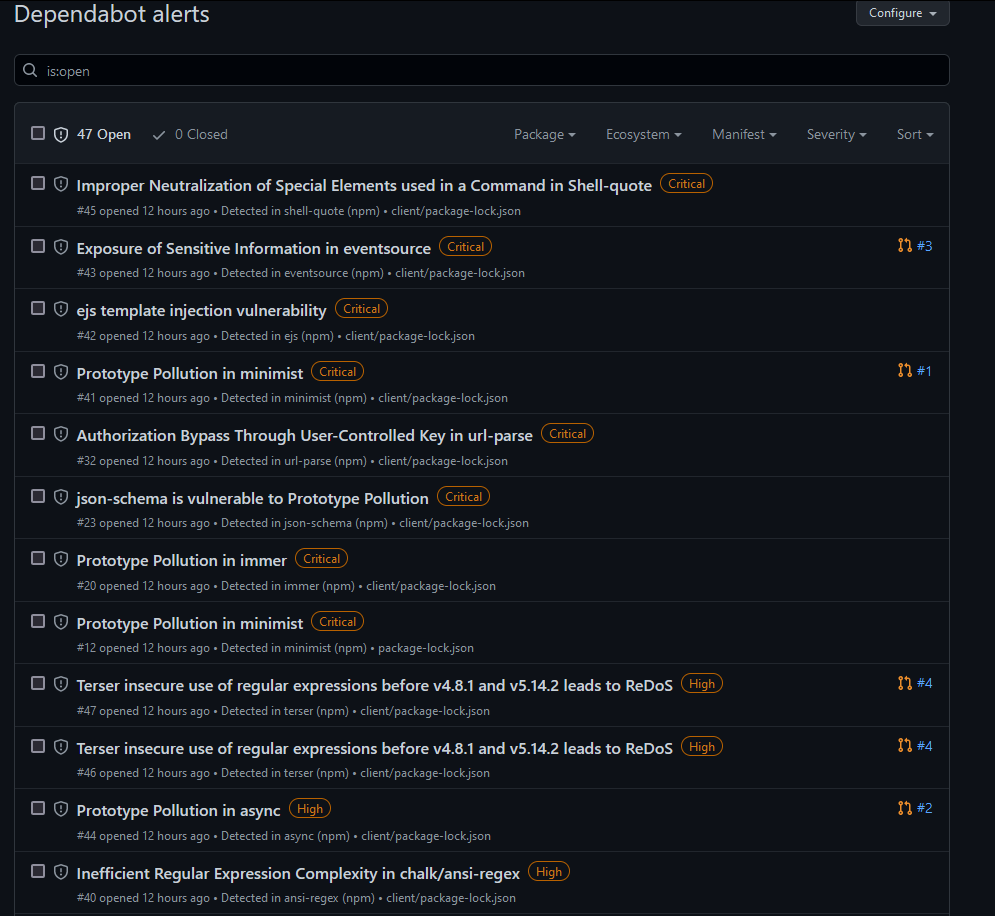Viewport: 995px width, 916px height.
Task: Click the Dependabot alerts heading
Action: [112, 13]
